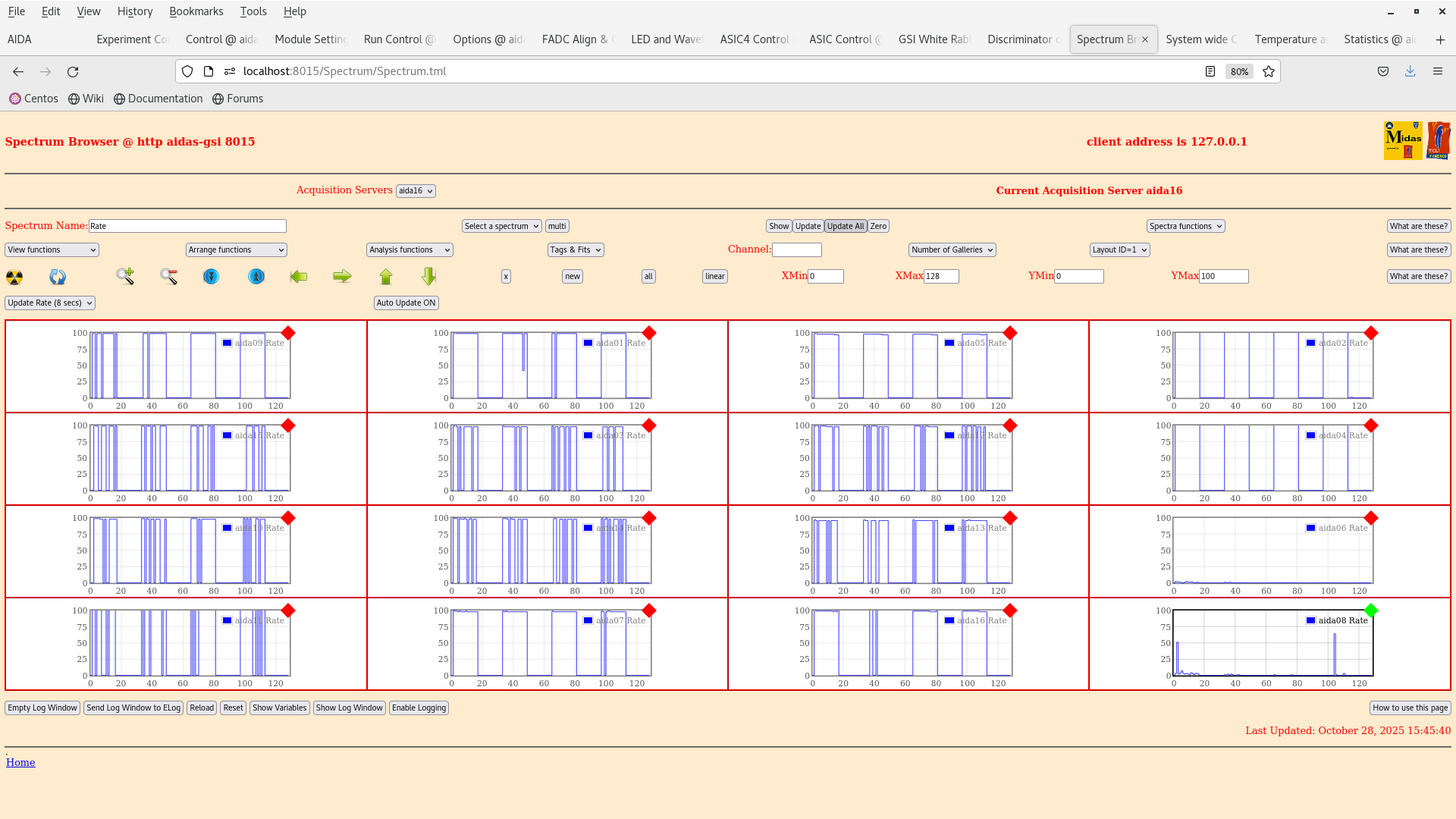Screen dimensions: 1456x819
Task: Toggle the multi spectrum option
Action: click(557, 225)
